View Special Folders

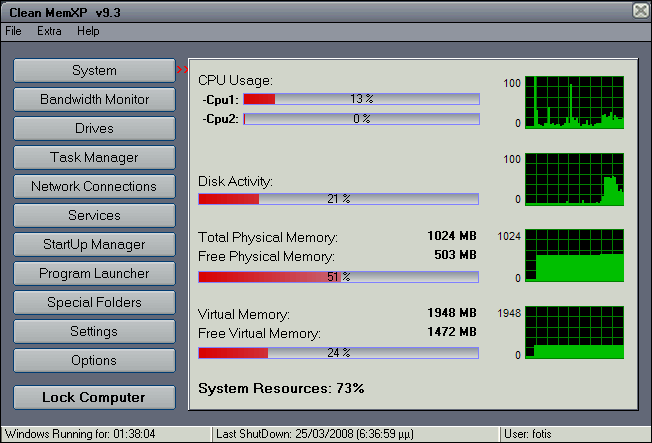94,302
